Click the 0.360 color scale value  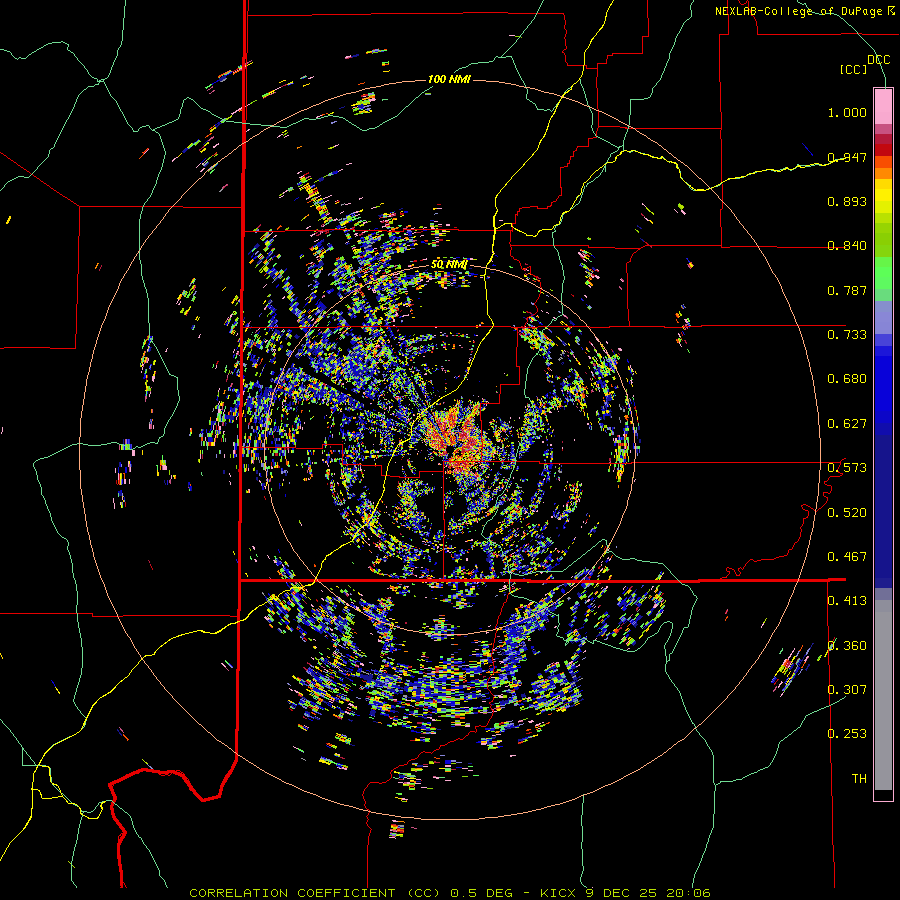pos(847,646)
